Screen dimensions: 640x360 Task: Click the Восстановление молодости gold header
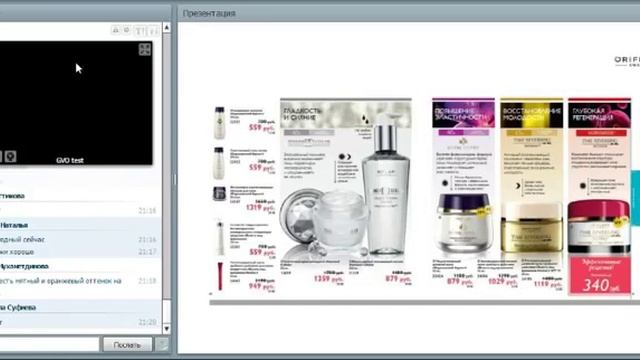point(531,113)
